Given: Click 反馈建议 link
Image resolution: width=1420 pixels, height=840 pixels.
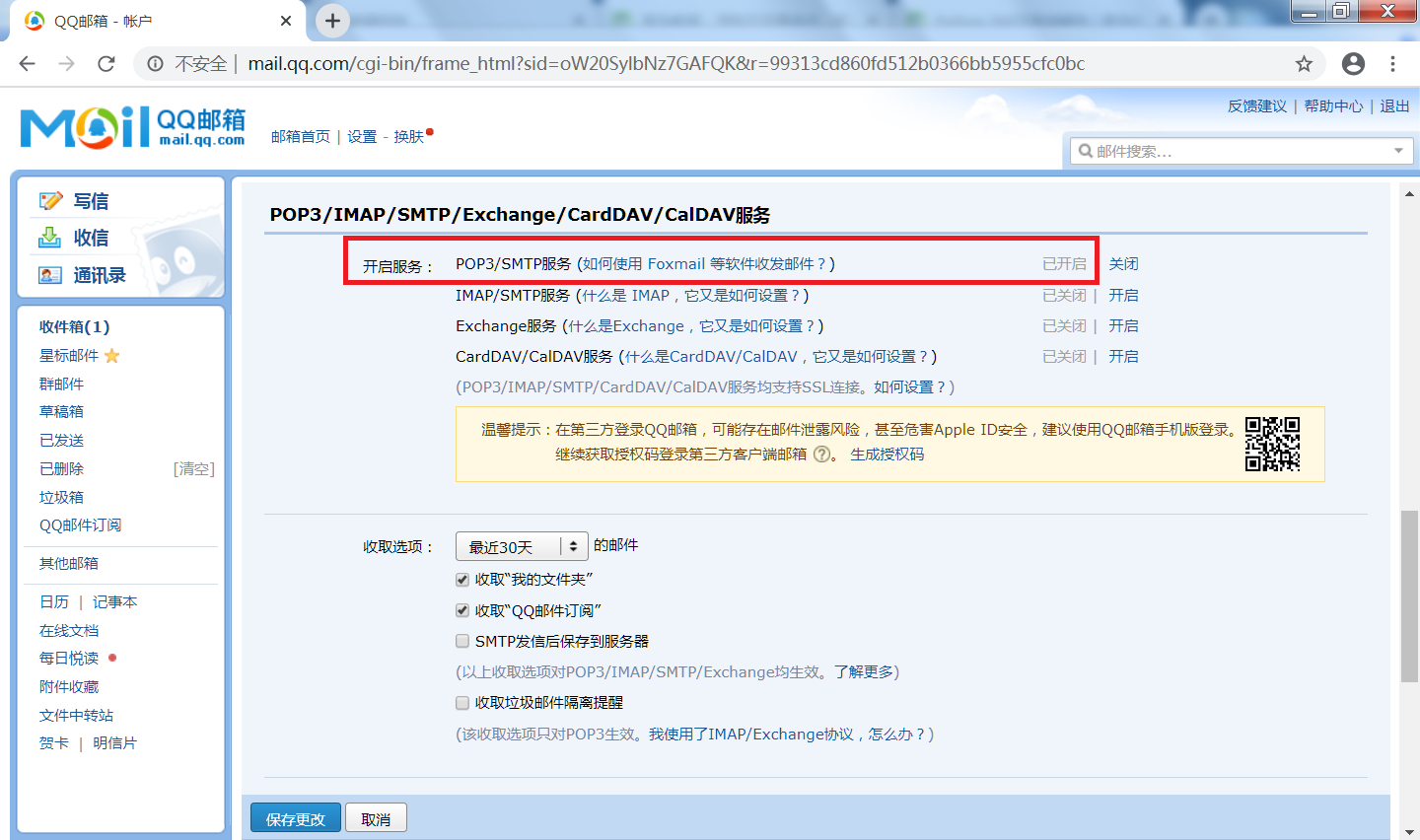Looking at the screenshot, I should [1257, 105].
